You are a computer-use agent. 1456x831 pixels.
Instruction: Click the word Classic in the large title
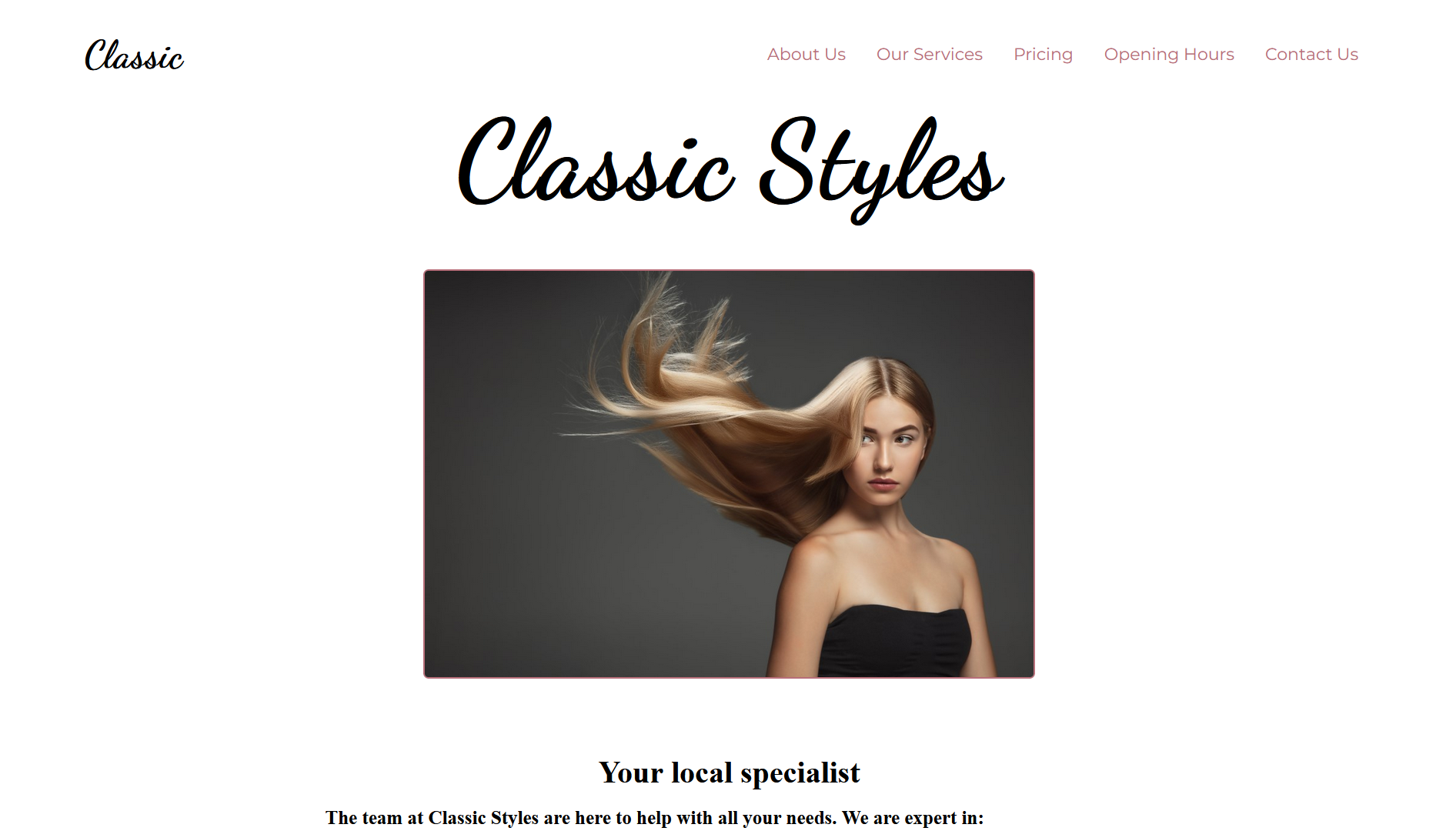pyautogui.click(x=596, y=162)
